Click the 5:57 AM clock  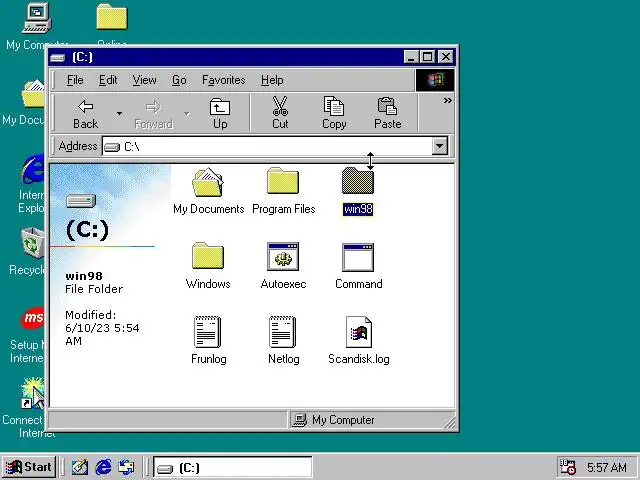coord(607,467)
